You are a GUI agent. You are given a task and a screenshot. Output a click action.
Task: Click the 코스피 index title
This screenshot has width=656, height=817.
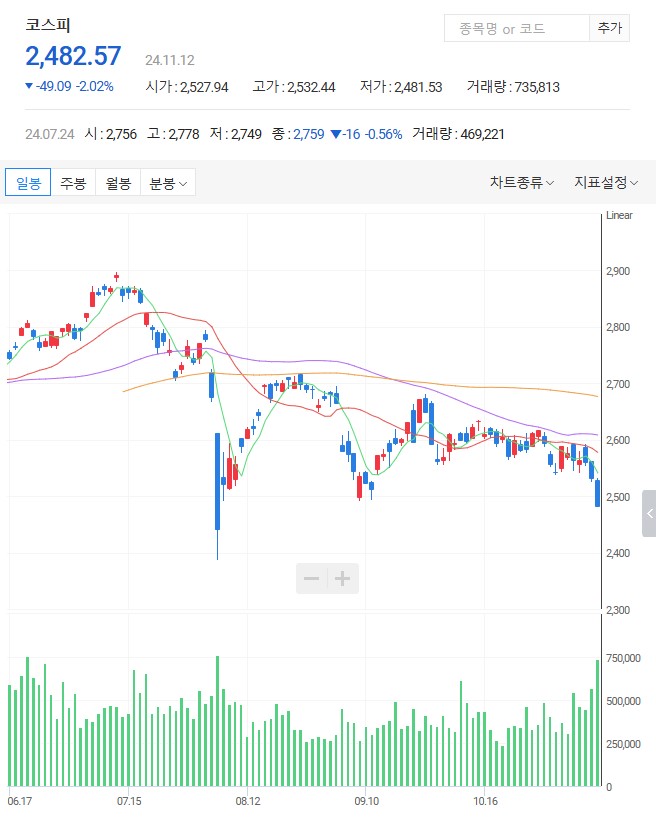[48, 25]
